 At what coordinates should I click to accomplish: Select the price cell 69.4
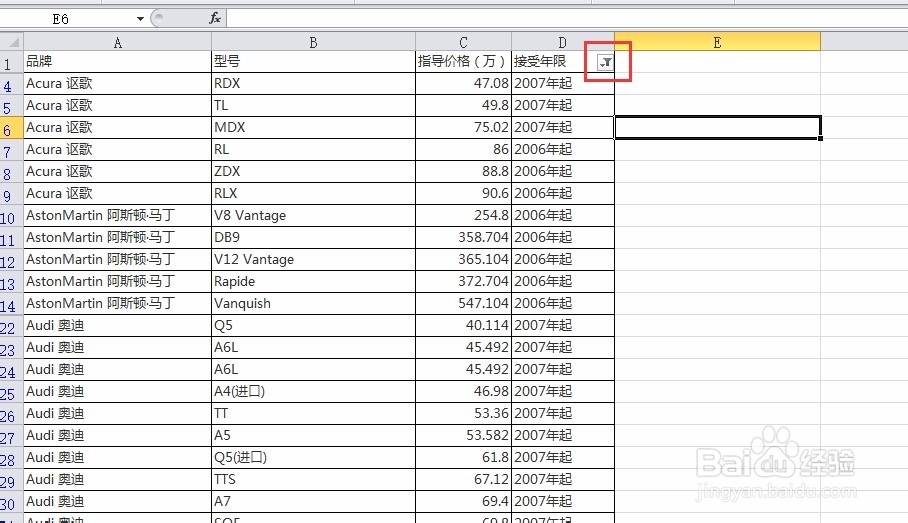click(x=463, y=502)
